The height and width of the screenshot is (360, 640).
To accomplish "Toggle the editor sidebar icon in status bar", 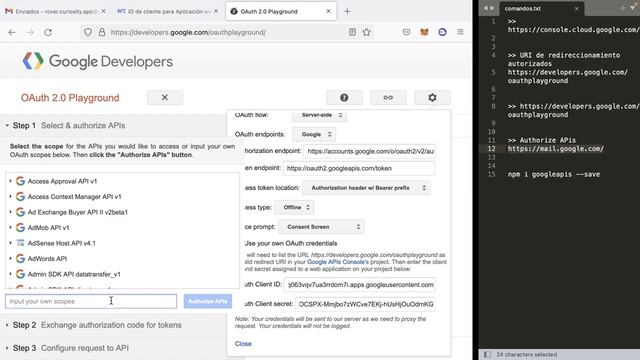I will [x=487, y=354].
